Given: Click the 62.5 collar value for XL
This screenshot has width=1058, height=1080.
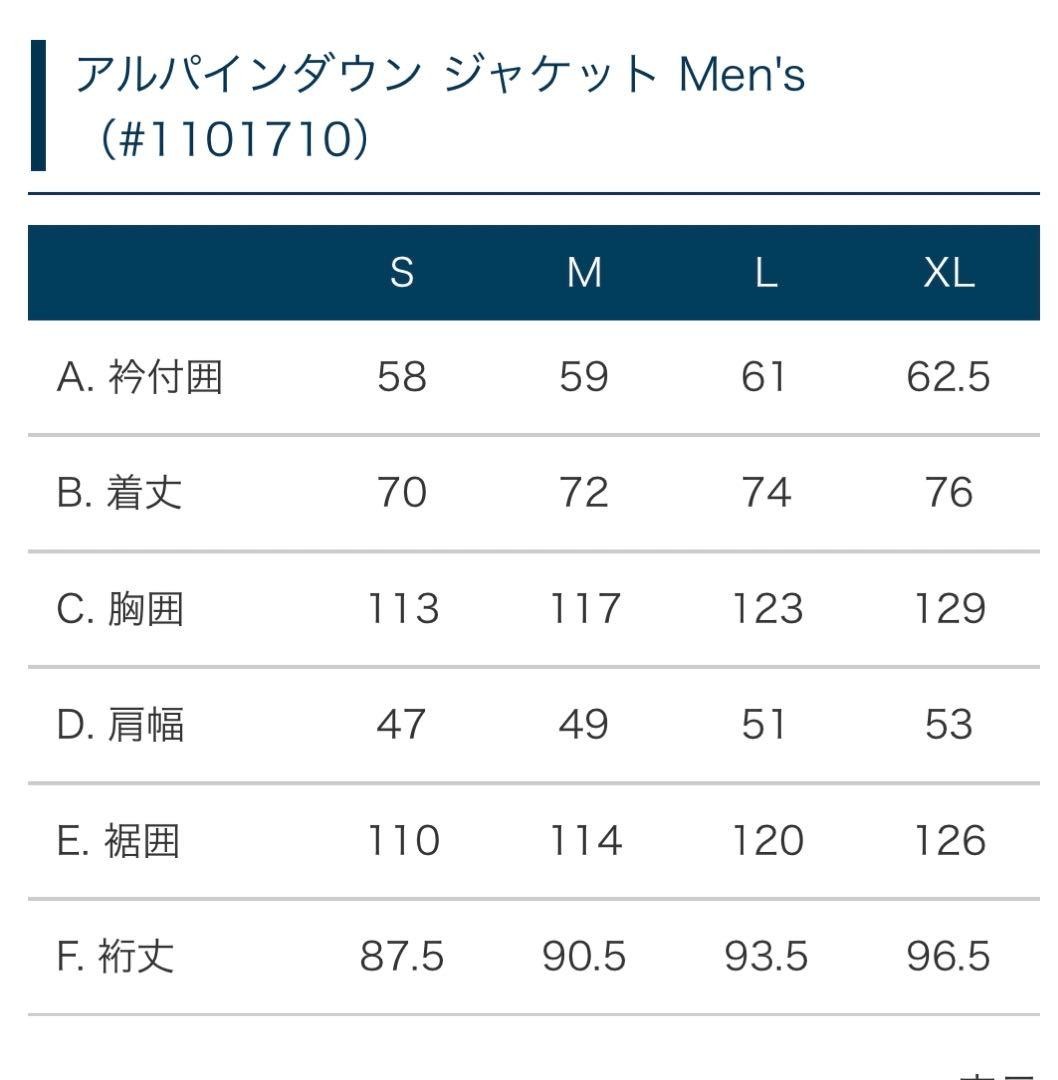Looking at the screenshot, I should 948,378.
